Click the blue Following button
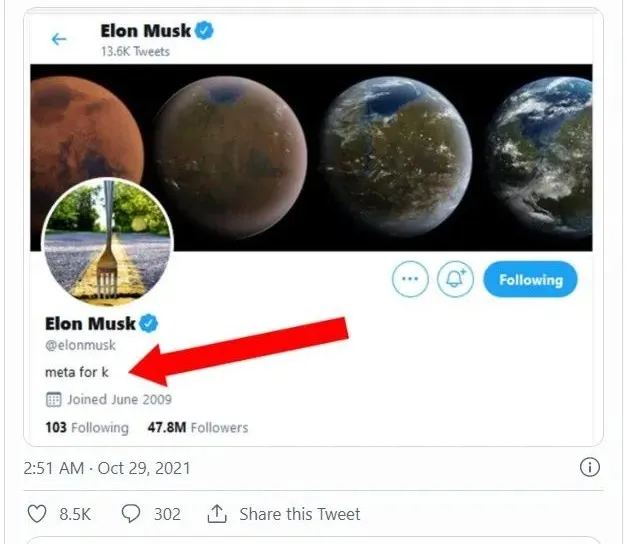This screenshot has width=631, height=544. (x=530, y=280)
